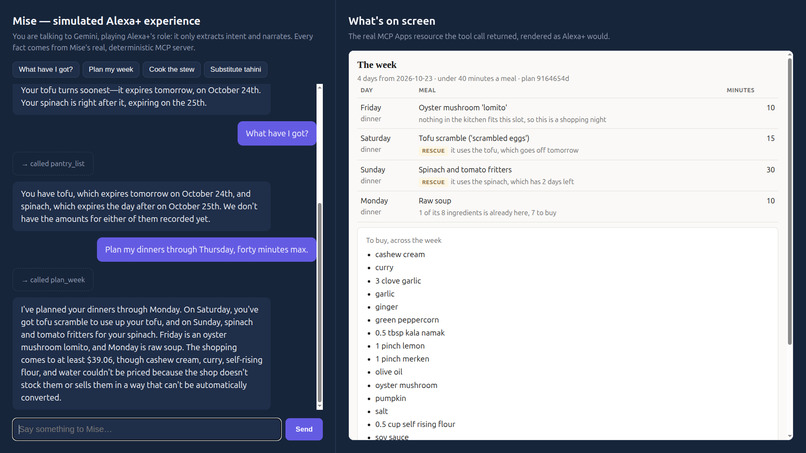Click the 'Oyster mushroom lomito' meal
The image size is (806, 453).
(x=463, y=107)
